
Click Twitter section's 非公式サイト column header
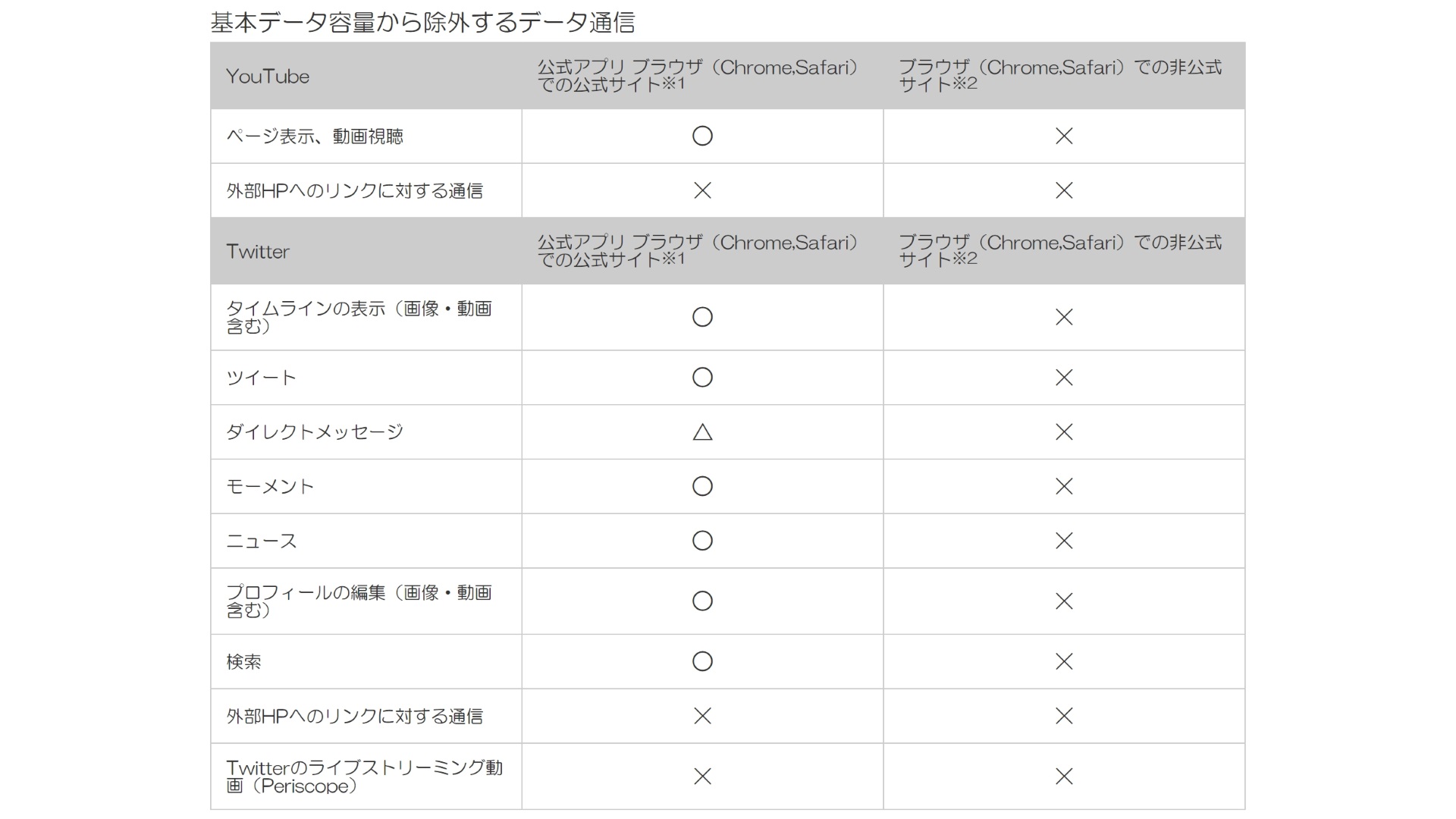point(1060,251)
